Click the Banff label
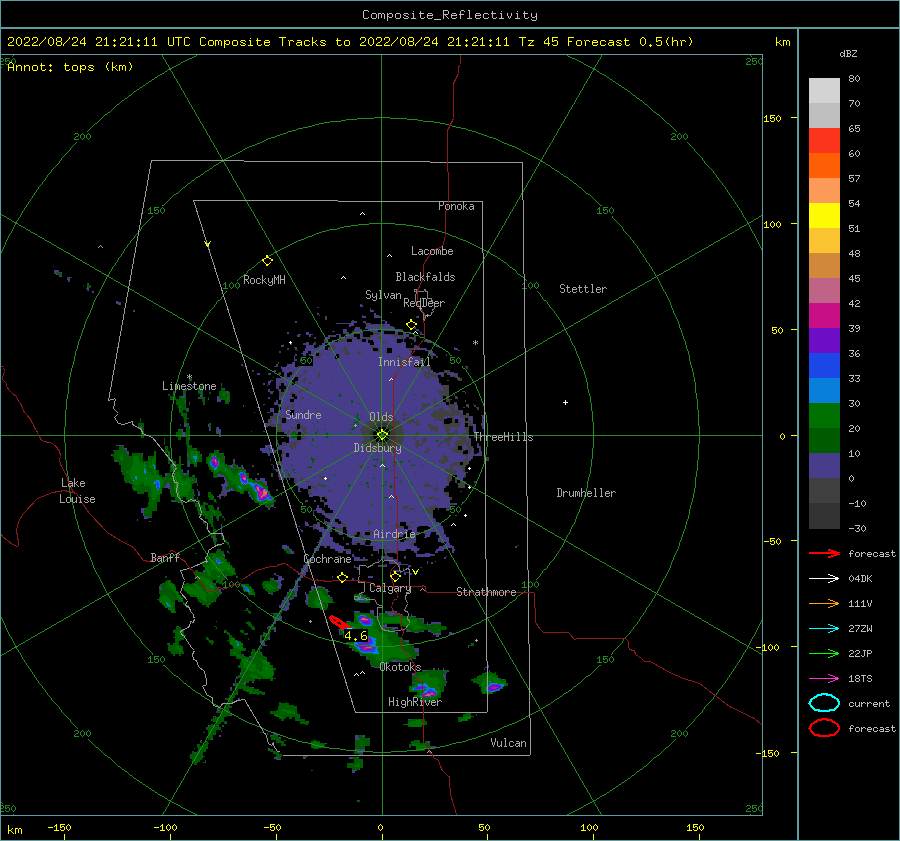Image resolution: width=900 pixels, height=841 pixels. [x=165, y=558]
